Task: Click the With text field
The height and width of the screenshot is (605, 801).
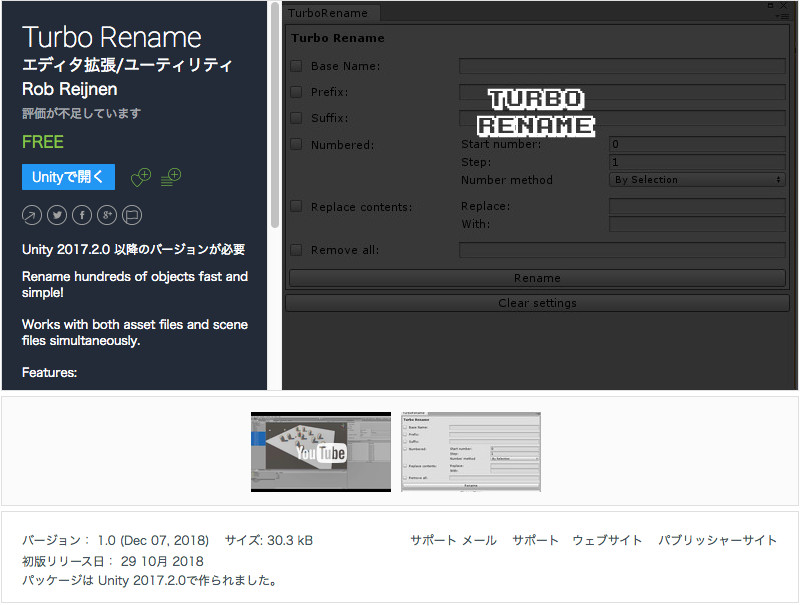Action: pyautogui.click(x=697, y=224)
